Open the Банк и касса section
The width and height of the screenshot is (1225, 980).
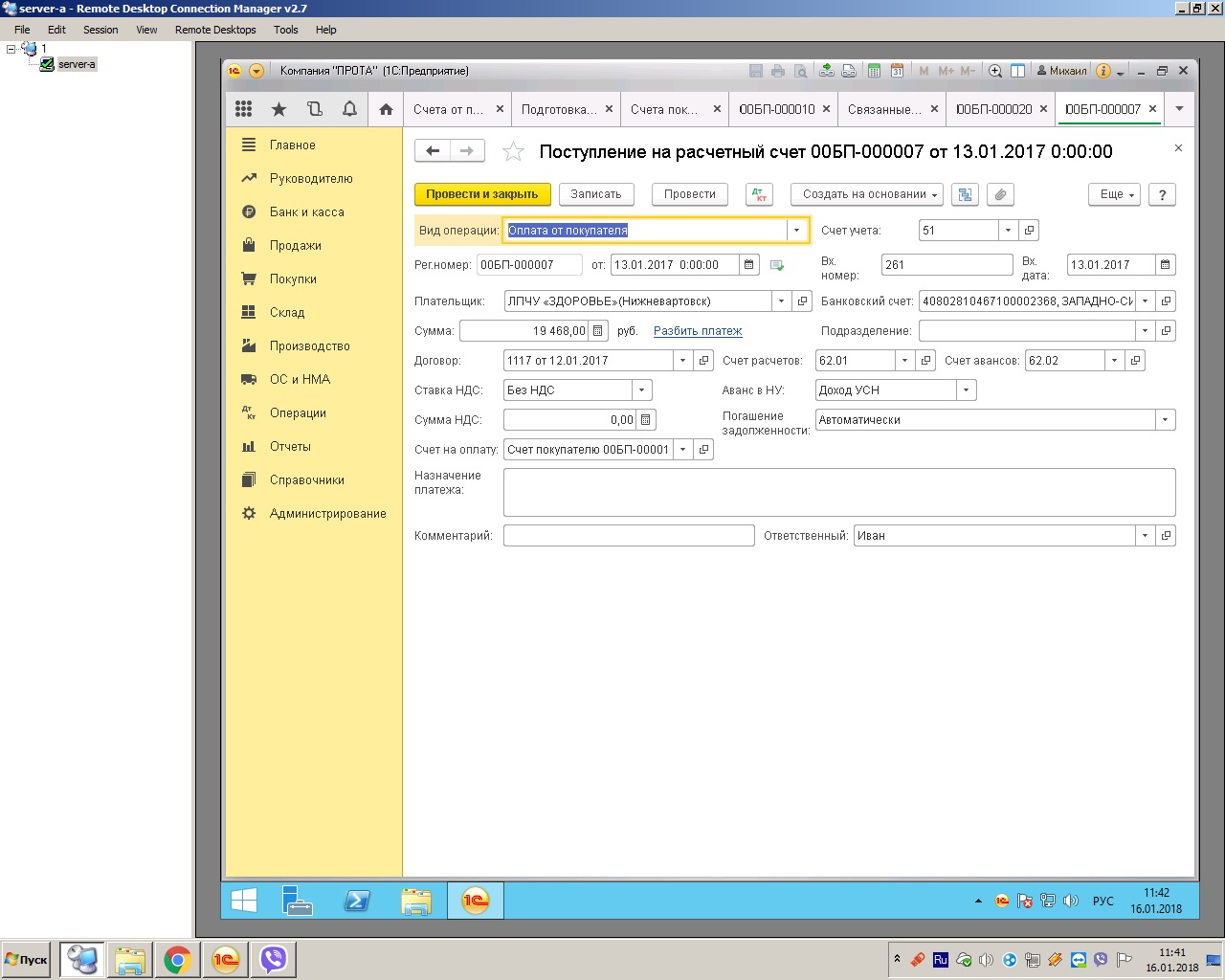(306, 212)
